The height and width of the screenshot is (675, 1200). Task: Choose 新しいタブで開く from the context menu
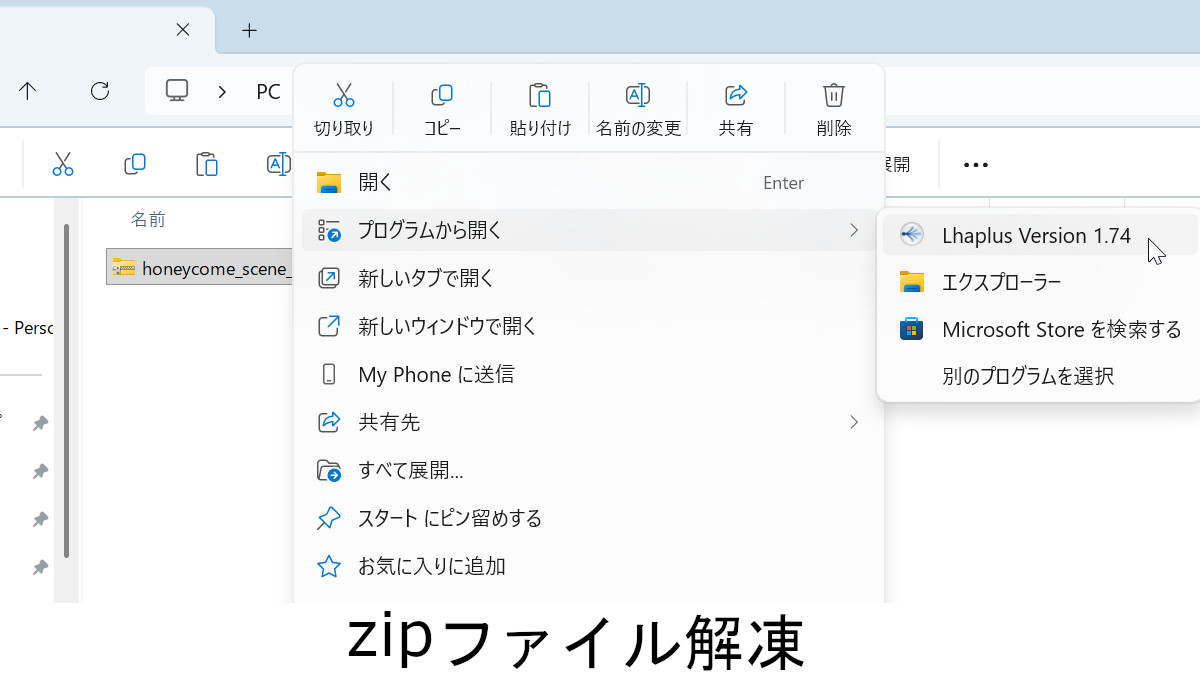point(424,278)
